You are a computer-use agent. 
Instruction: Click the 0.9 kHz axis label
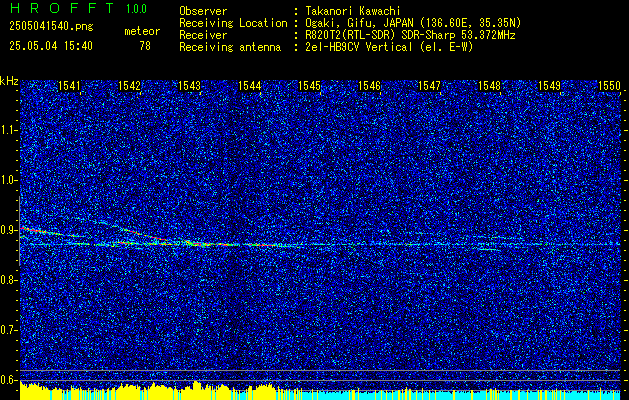(x=9, y=230)
